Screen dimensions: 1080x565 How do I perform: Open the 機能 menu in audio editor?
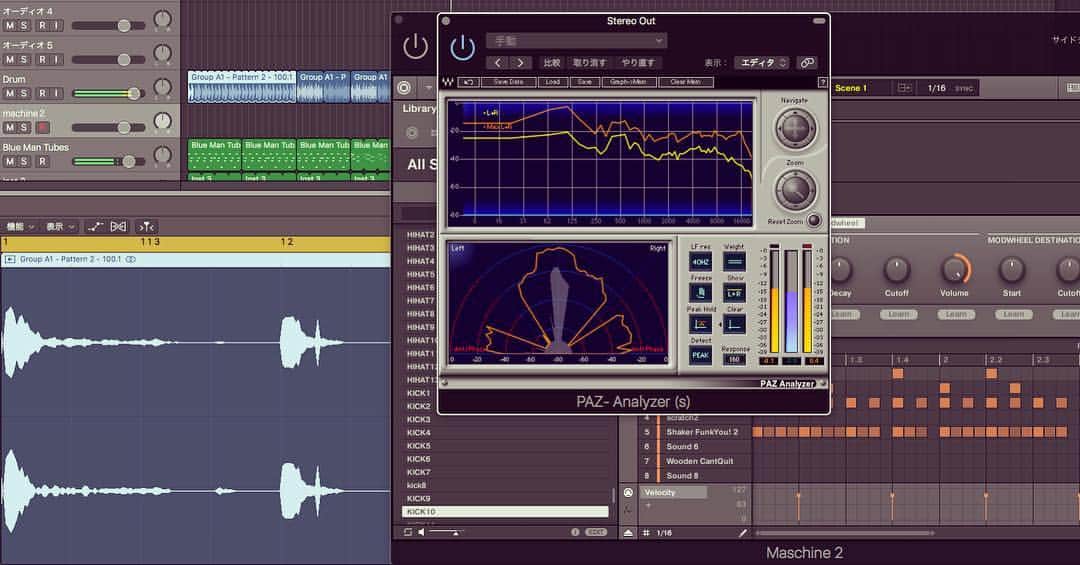point(20,226)
